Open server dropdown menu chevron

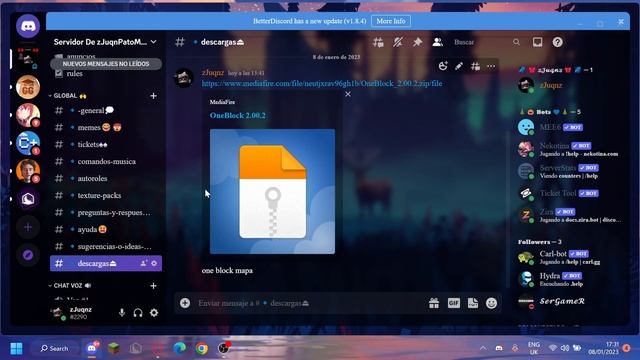[153, 42]
